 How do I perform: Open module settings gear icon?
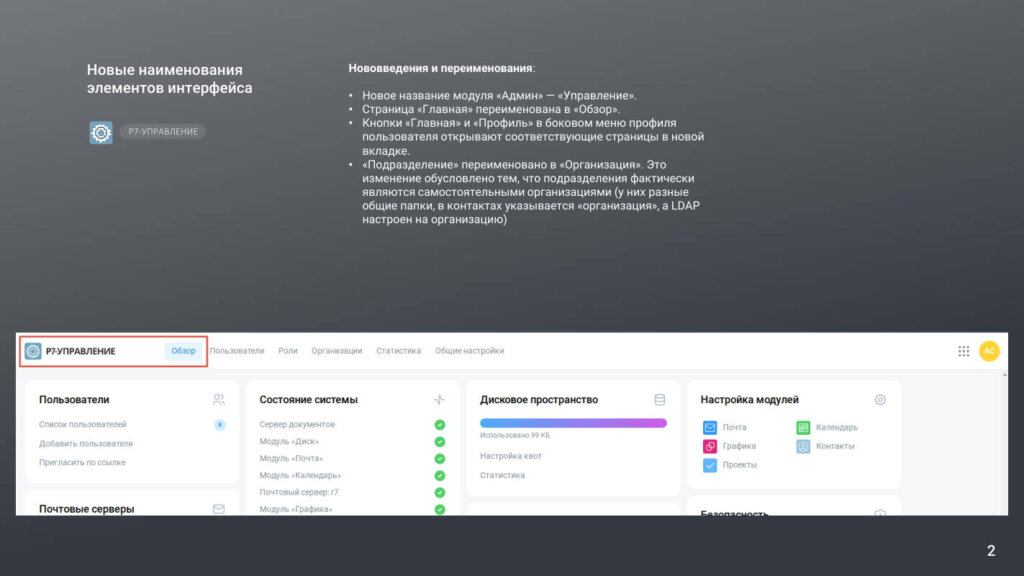pyautogui.click(x=880, y=400)
